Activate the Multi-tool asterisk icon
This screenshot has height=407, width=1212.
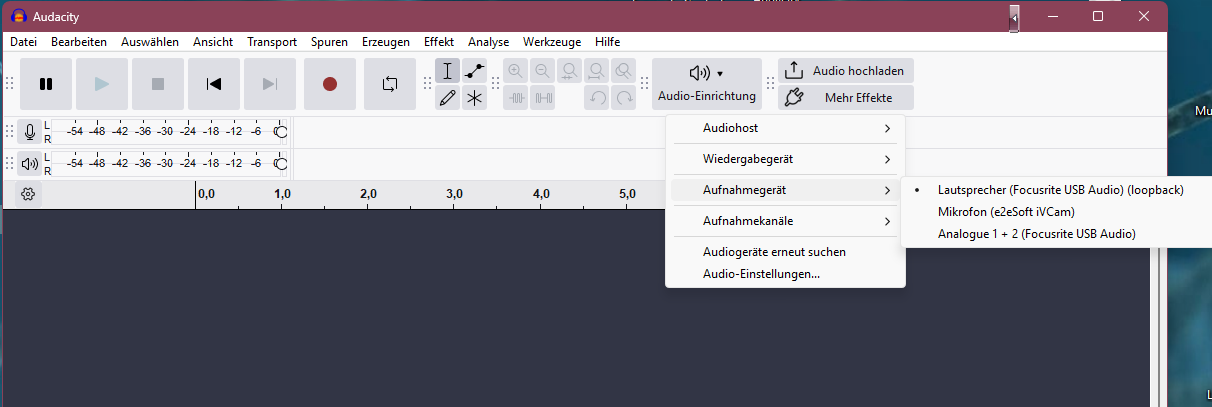pyautogui.click(x=474, y=98)
